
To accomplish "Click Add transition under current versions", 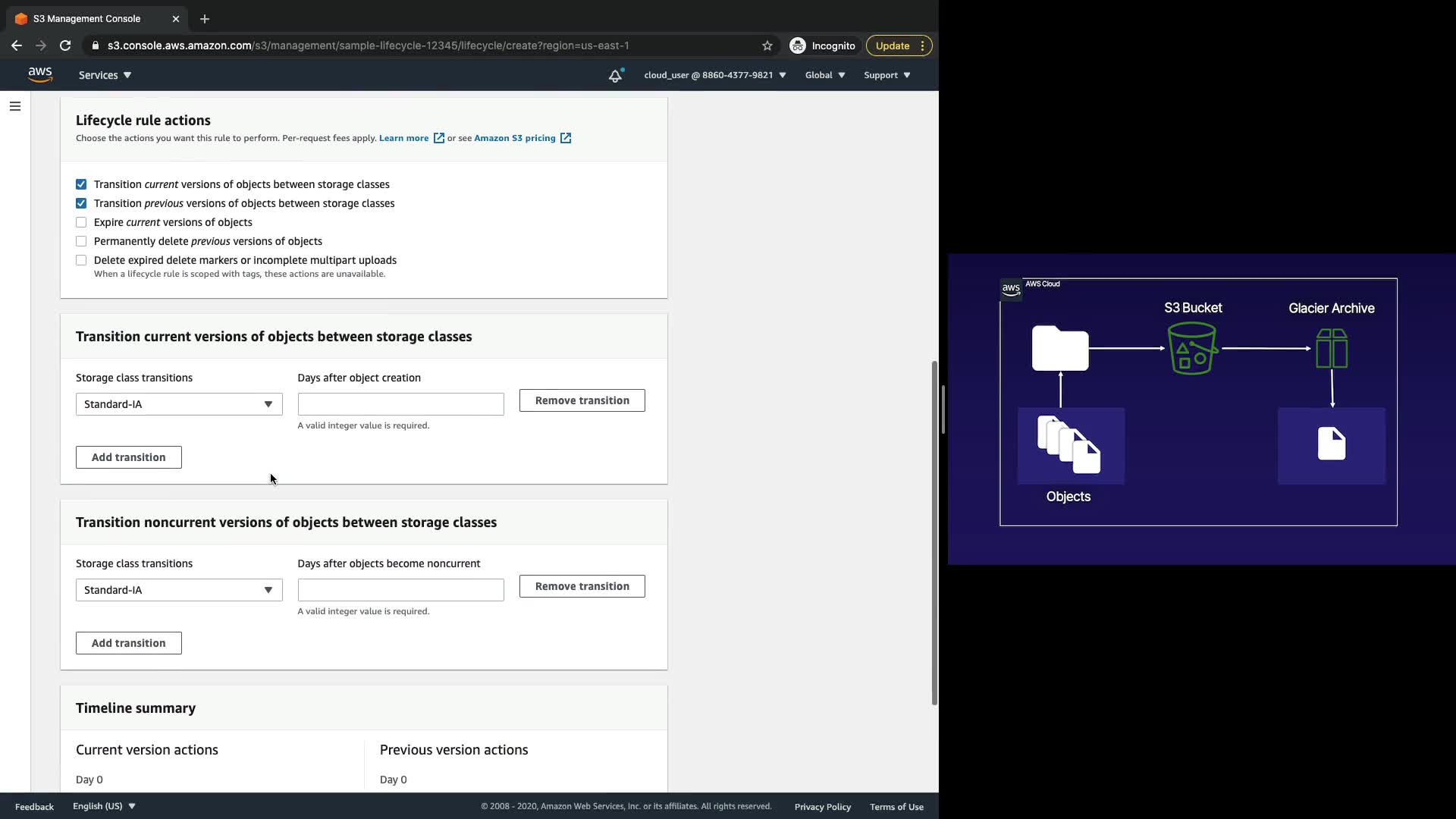I will click(129, 457).
